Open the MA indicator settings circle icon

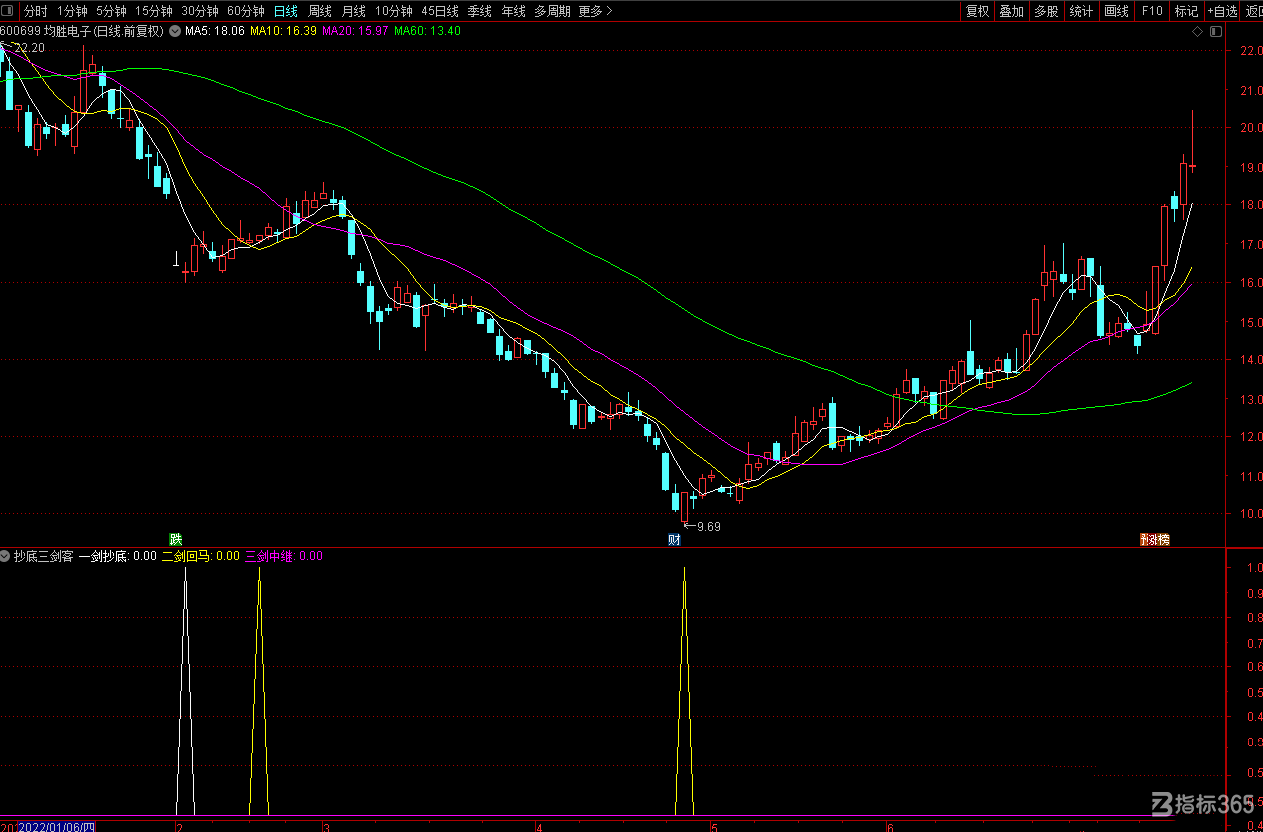175,31
